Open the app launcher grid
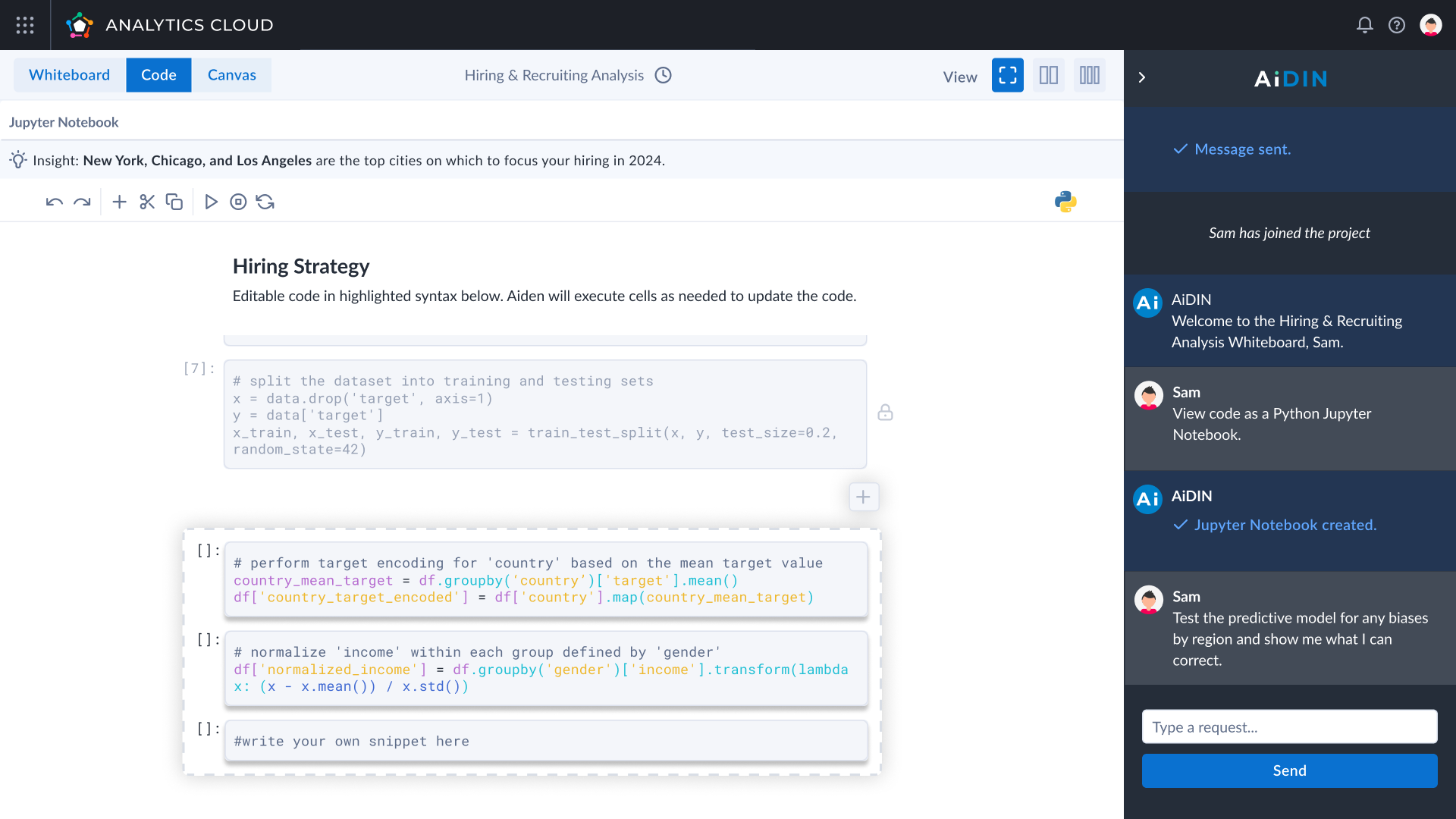This screenshot has height=819, width=1456. pyautogui.click(x=25, y=25)
